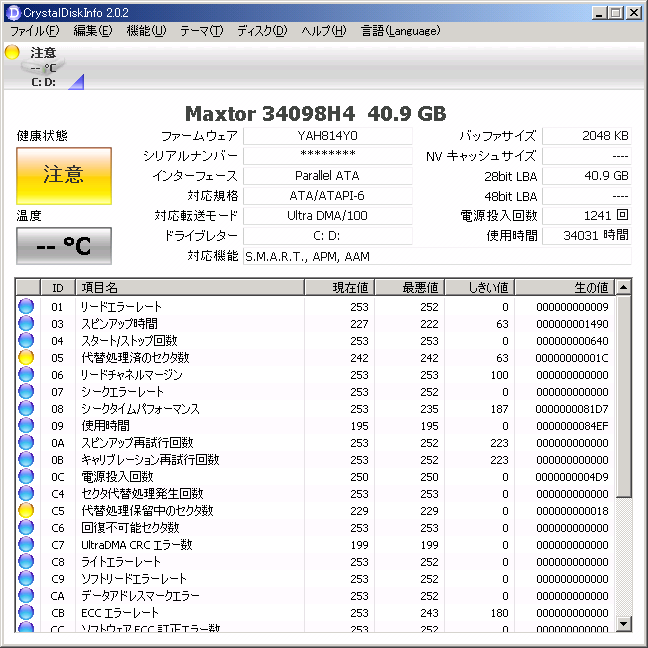Click the transfer mode field Ultra DMA/100
The height and width of the screenshot is (648, 648).
[x=328, y=215]
